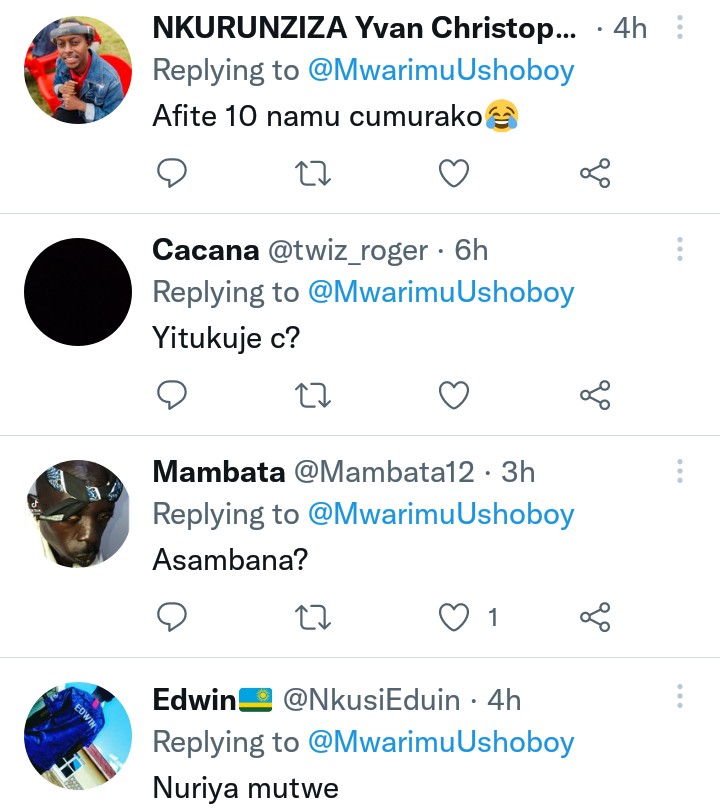The width and height of the screenshot is (720, 812).
Task: Open more options for Cacana's tweet
Action: tap(680, 250)
